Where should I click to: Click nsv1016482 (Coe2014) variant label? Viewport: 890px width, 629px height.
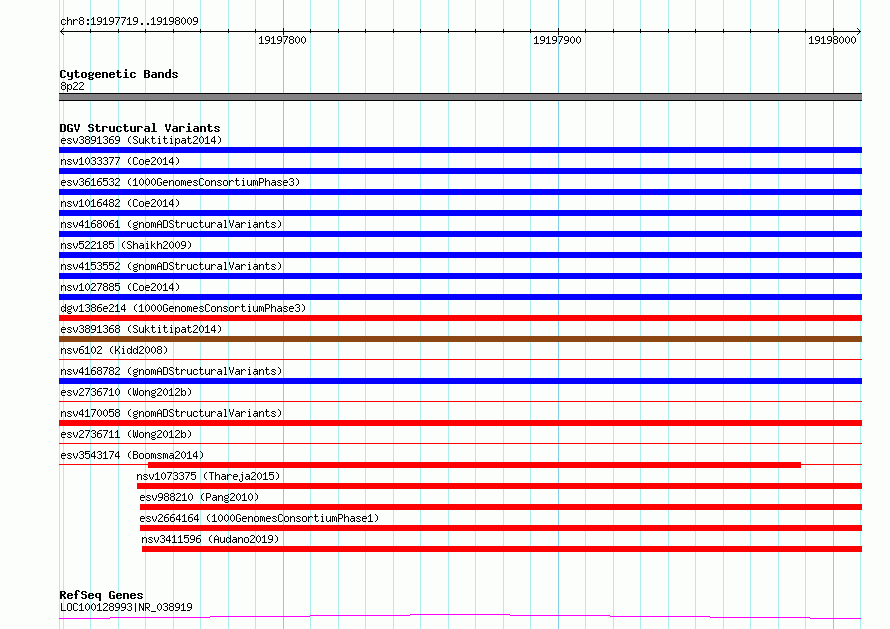[120, 203]
